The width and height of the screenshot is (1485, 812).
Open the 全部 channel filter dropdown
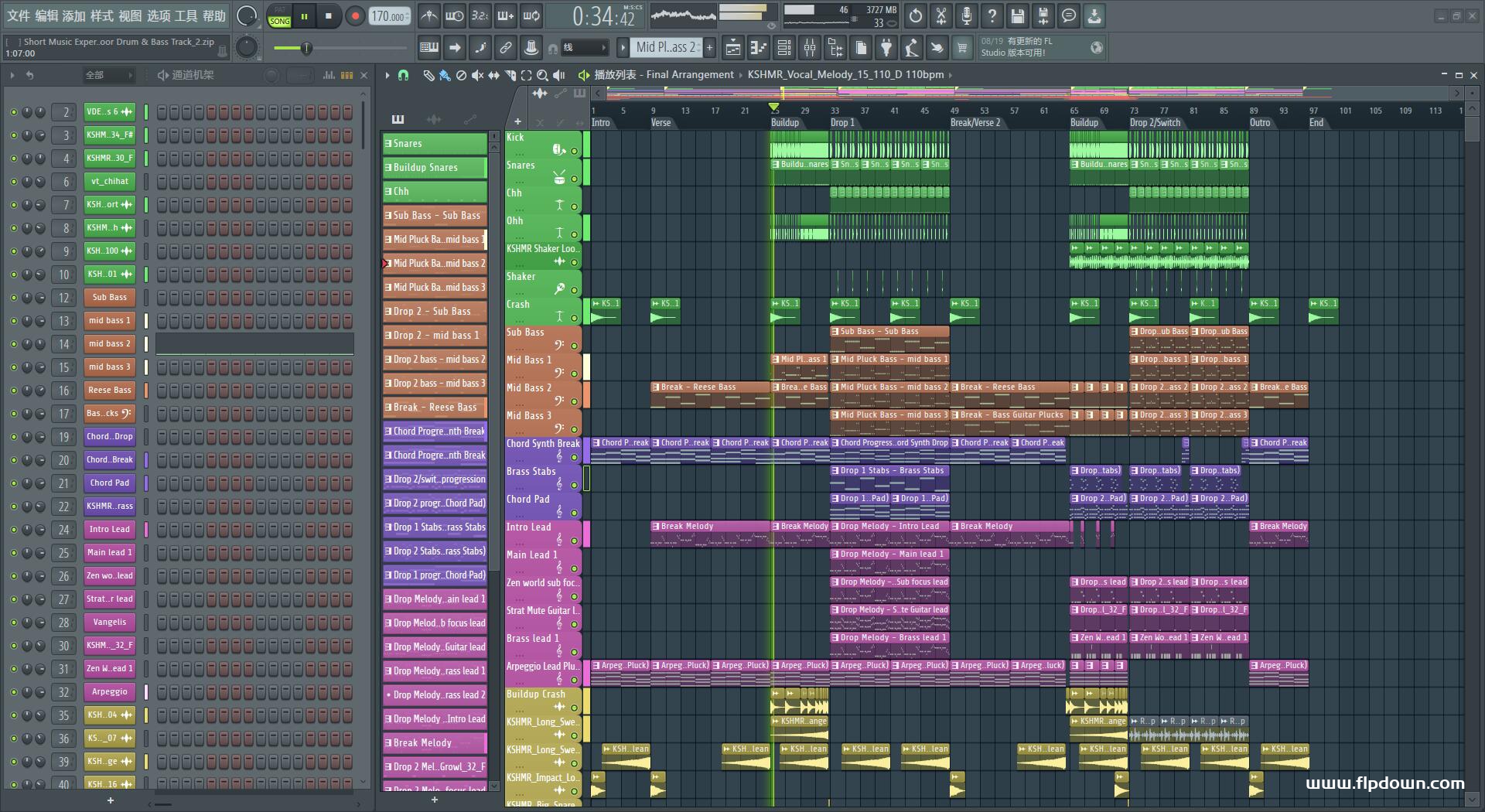109,75
